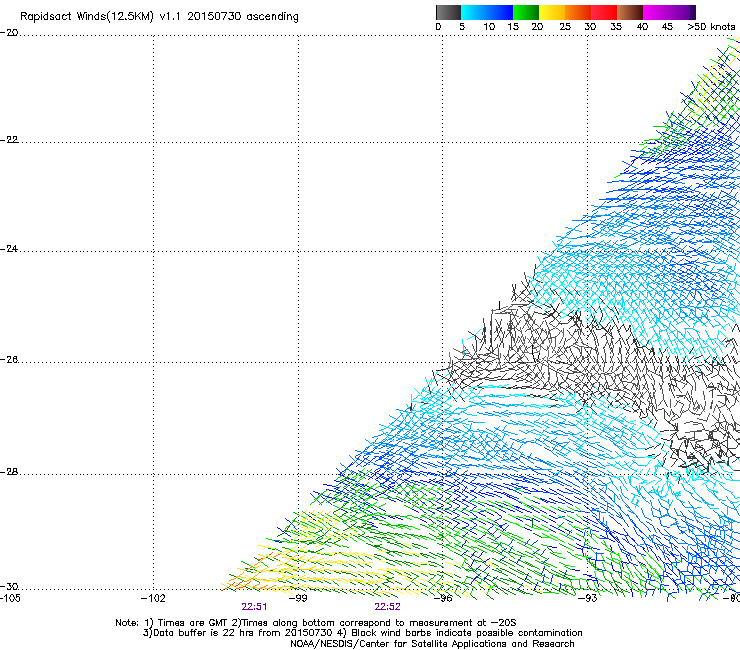Click the -99 longitude axis label
The width and height of the screenshot is (740, 650).
pyautogui.click(x=298, y=598)
